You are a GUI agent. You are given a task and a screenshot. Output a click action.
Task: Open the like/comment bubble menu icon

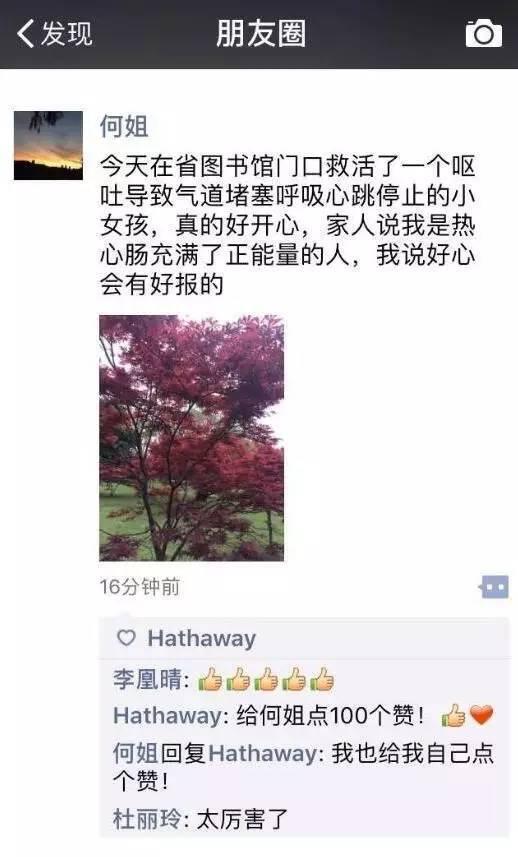coord(494,588)
